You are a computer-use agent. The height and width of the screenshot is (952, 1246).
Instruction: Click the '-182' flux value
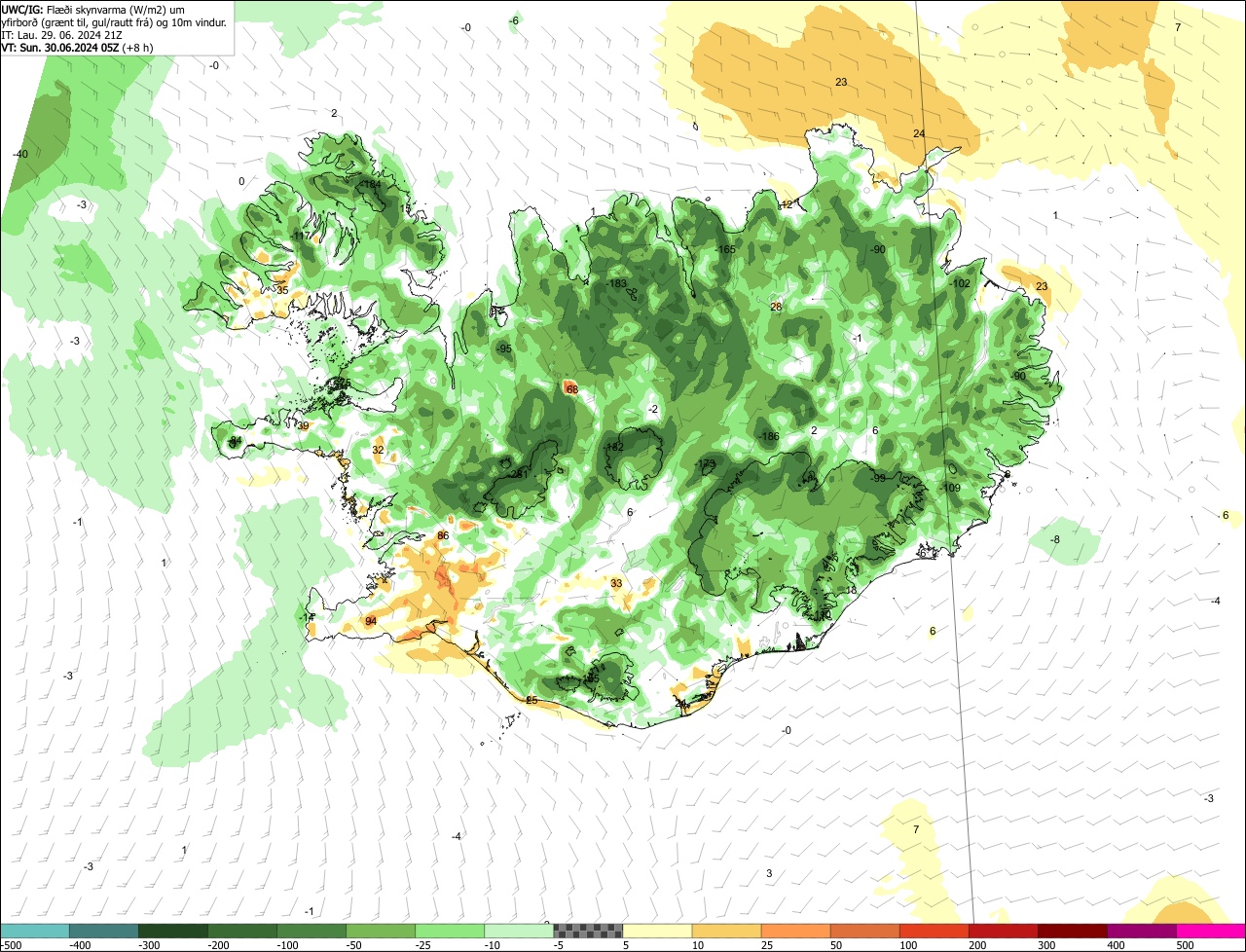pos(614,447)
